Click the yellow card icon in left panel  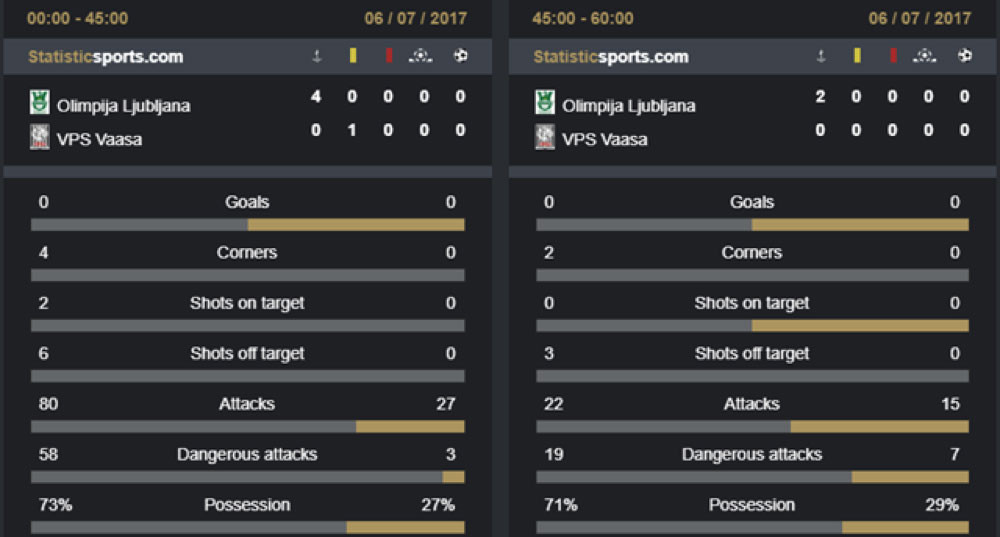point(353,55)
